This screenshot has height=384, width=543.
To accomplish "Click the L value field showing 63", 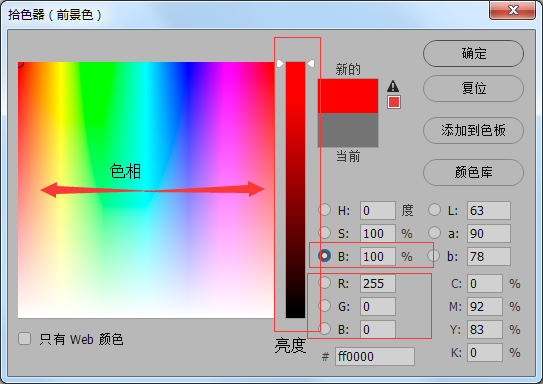I will pos(489,210).
